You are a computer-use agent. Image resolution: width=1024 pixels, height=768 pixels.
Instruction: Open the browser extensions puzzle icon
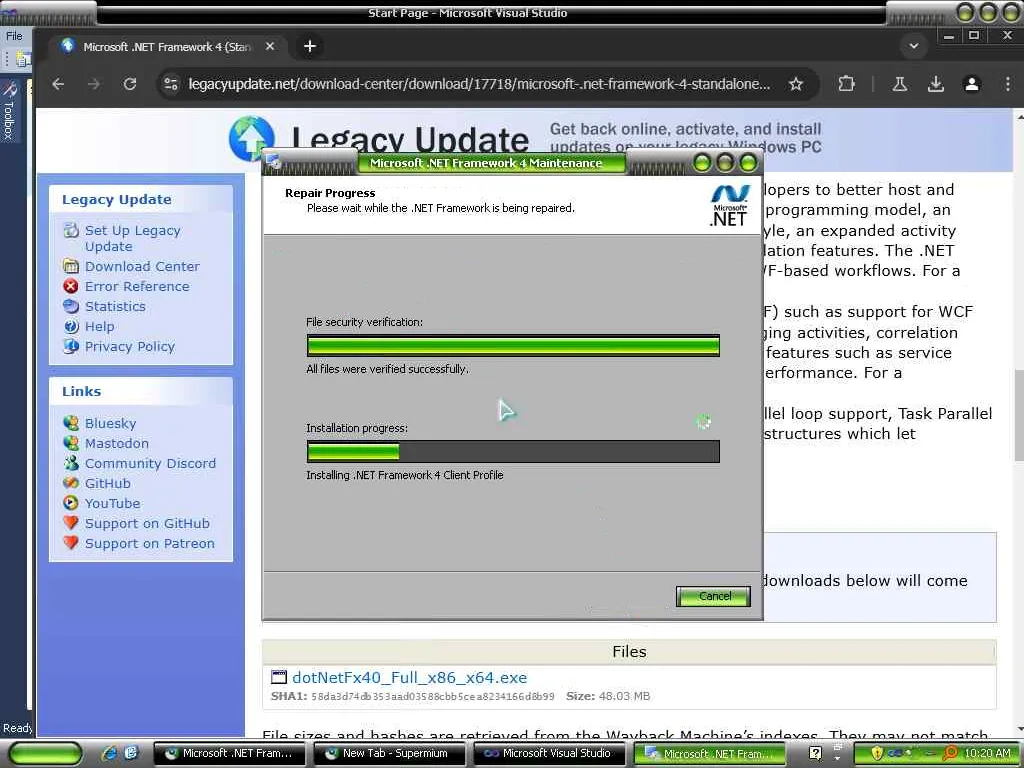[x=846, y=84]
